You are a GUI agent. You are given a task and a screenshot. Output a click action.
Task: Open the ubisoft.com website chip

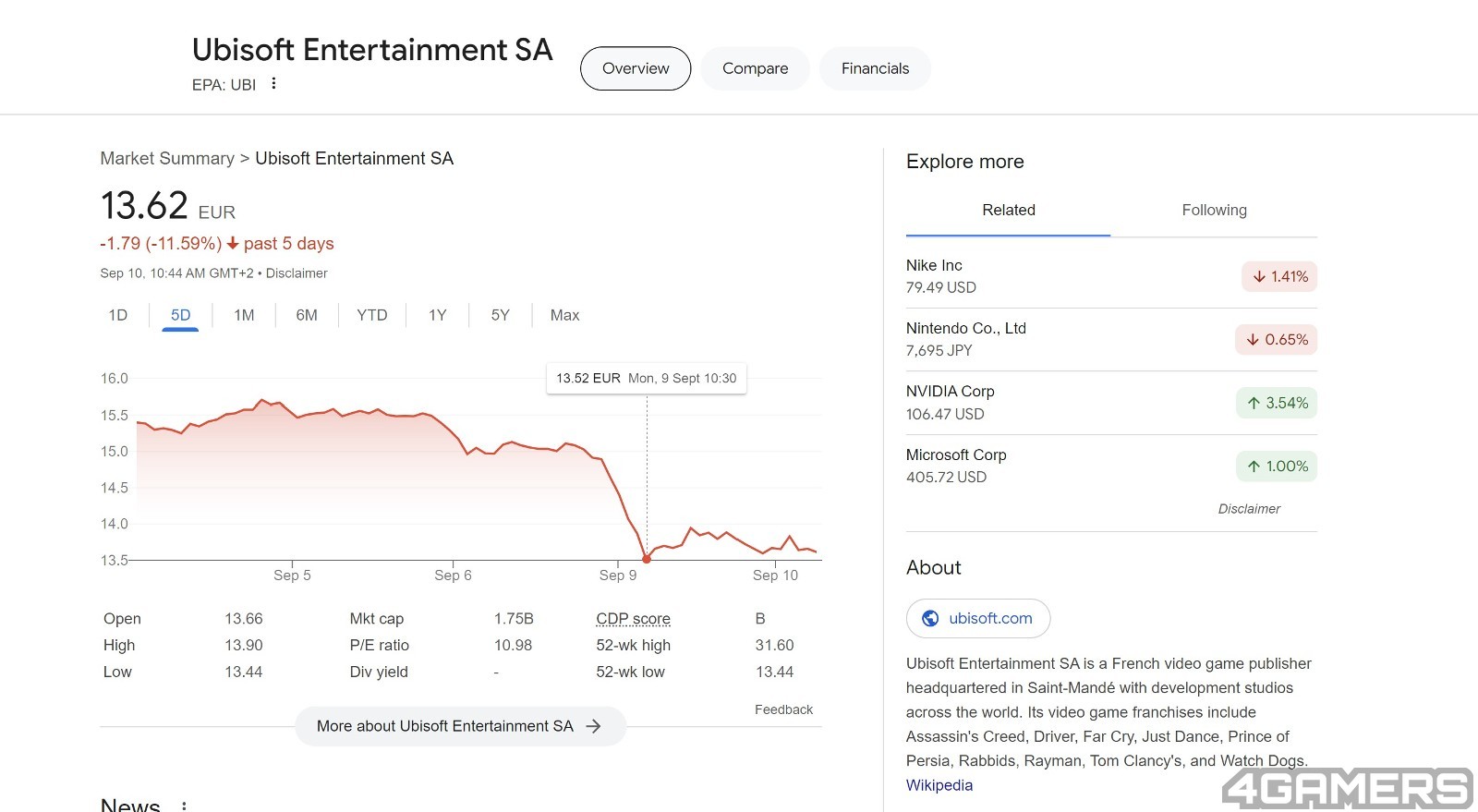pyautogui.click(x=978, y=619)
